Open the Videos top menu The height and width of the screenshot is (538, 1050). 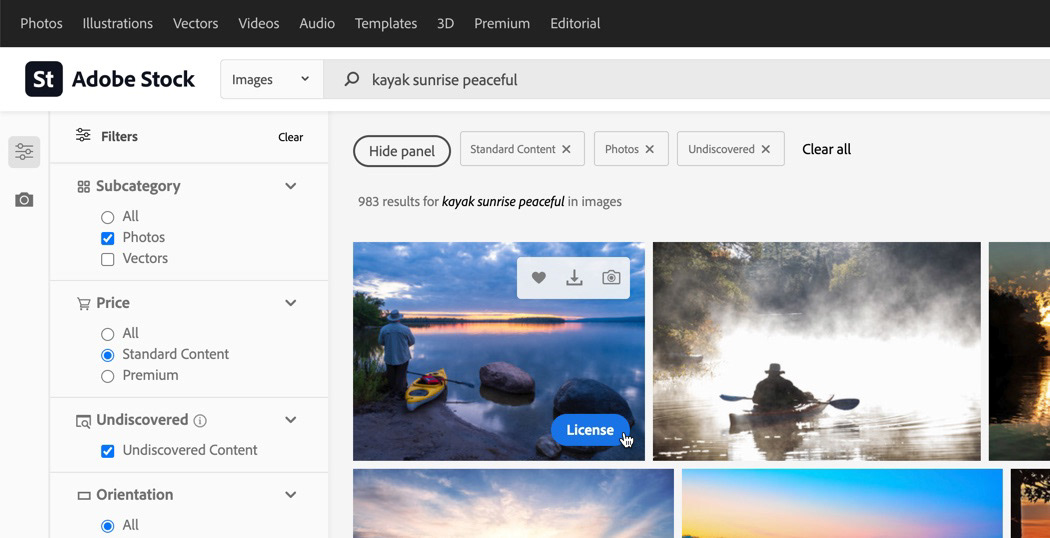(258, 23)
